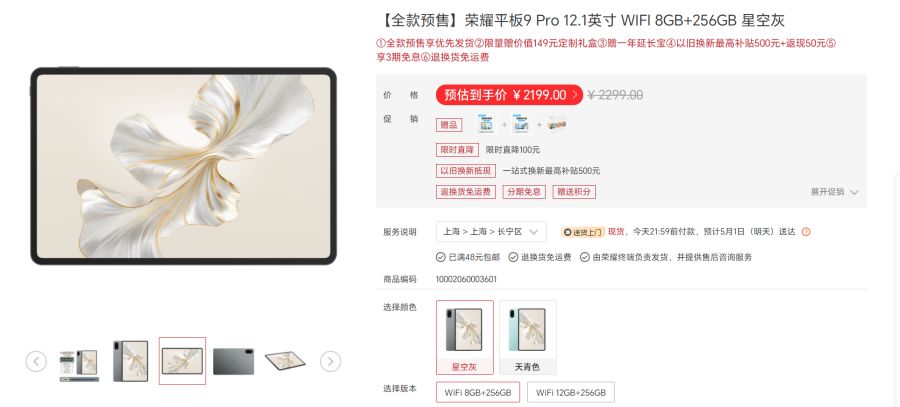Click the 以旧换新抵现 promotion tag
This screenshot has height=407, width=900.
pyautogui.click(x=465, y=170)
